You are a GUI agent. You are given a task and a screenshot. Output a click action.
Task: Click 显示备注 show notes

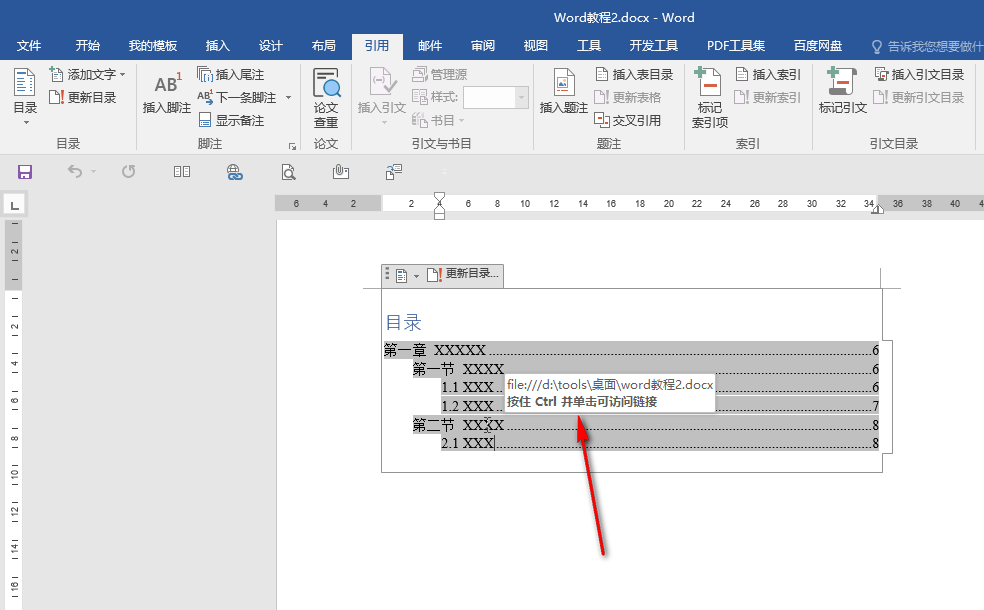(x=230, y=120)
